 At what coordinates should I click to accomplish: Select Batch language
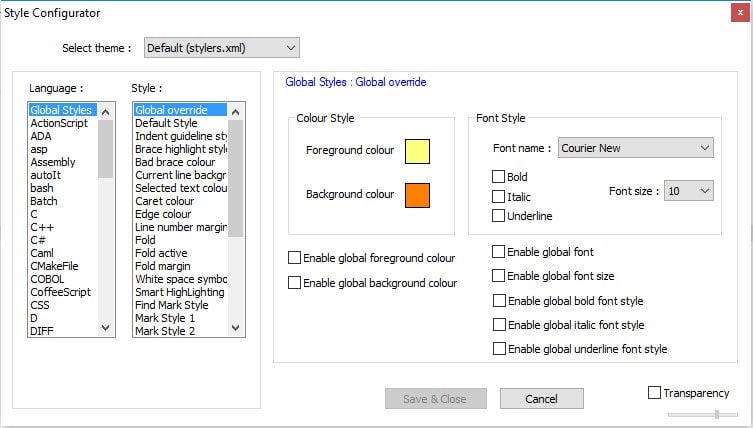(x=63, y=201)
